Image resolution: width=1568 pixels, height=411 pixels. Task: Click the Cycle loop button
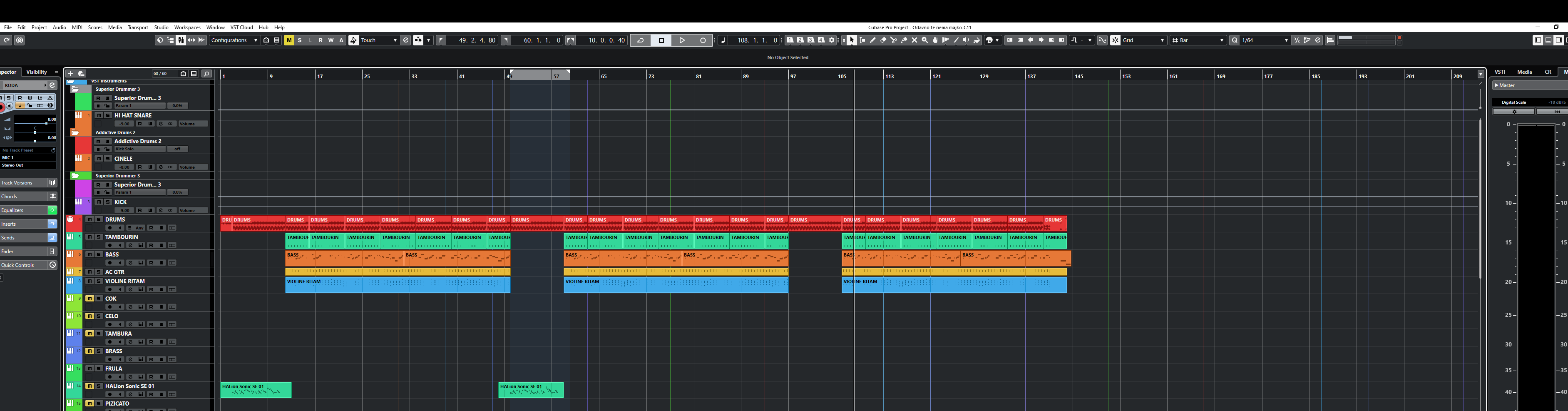coord(640,40)
